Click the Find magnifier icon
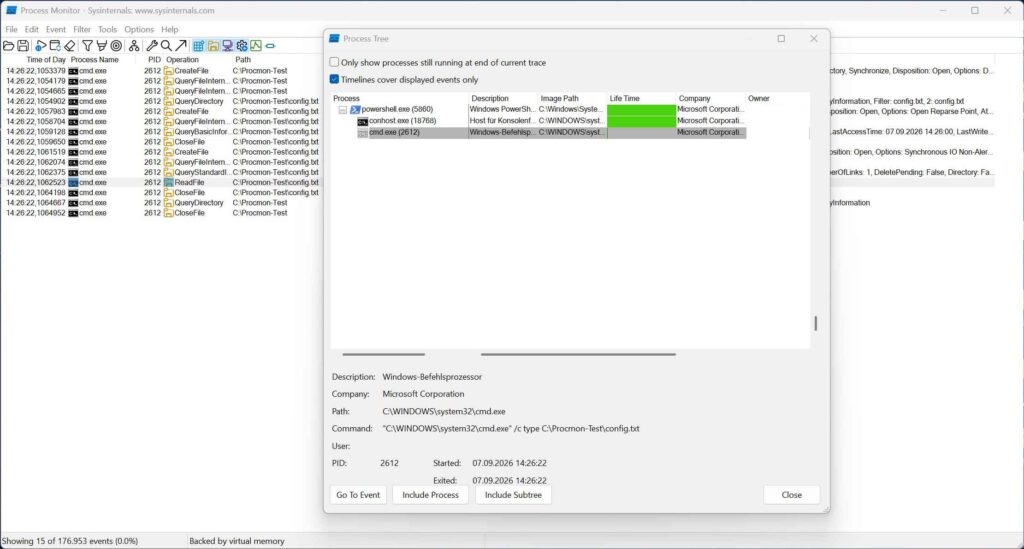The width and height of the screenshot is (1024, 549). coord(166,46)
